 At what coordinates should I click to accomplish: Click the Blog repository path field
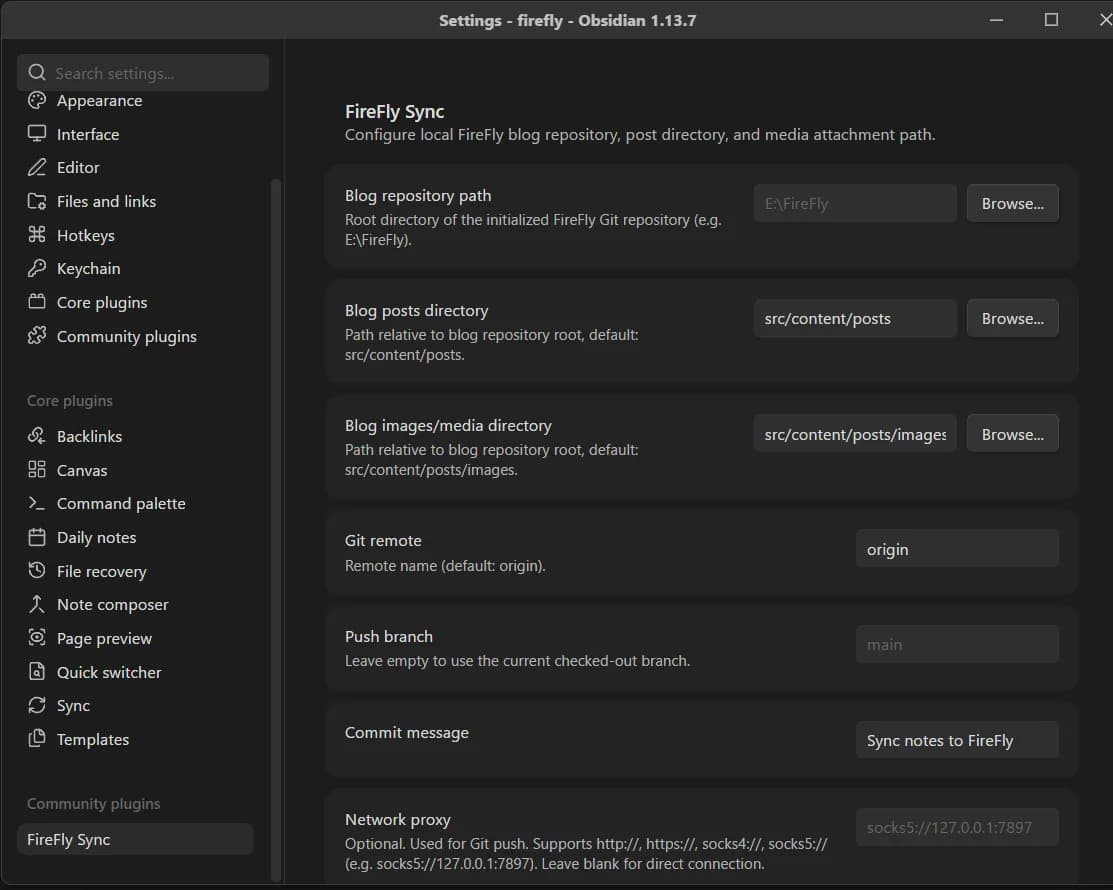pyautogui.click(x=855, y=204)
